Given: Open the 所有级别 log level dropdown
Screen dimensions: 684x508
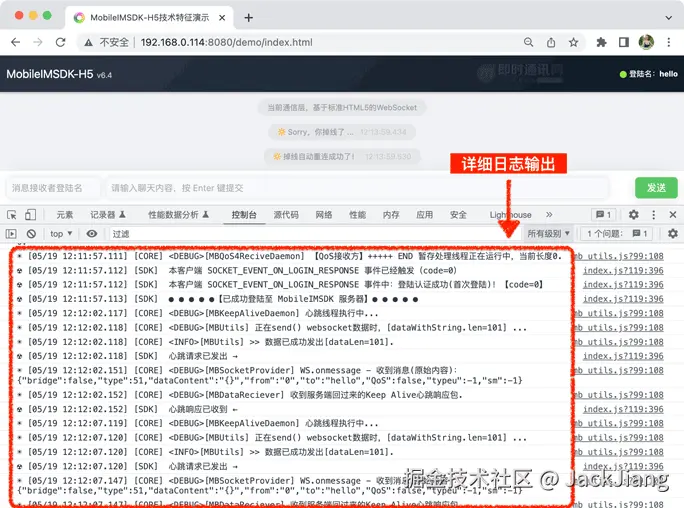Looking at the screenshot, I should click(x=548, y=234).
